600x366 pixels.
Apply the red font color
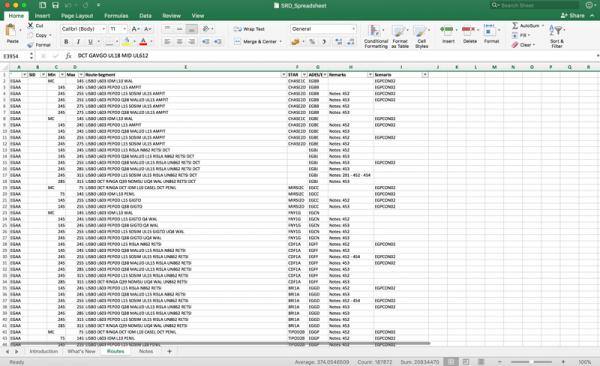pyautogui.click(x=143, y=41)
